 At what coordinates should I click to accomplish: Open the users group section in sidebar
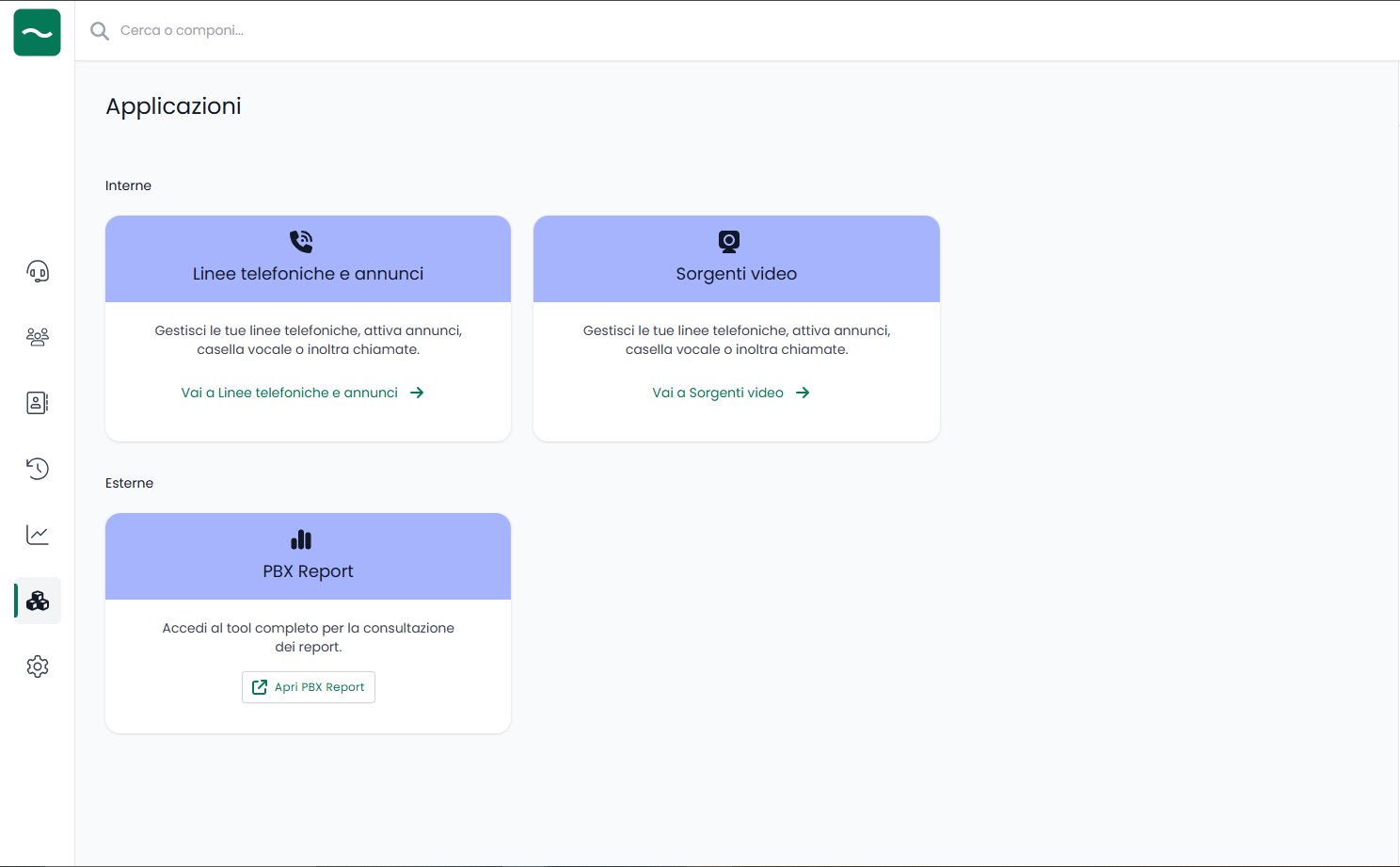click(38, 337)
